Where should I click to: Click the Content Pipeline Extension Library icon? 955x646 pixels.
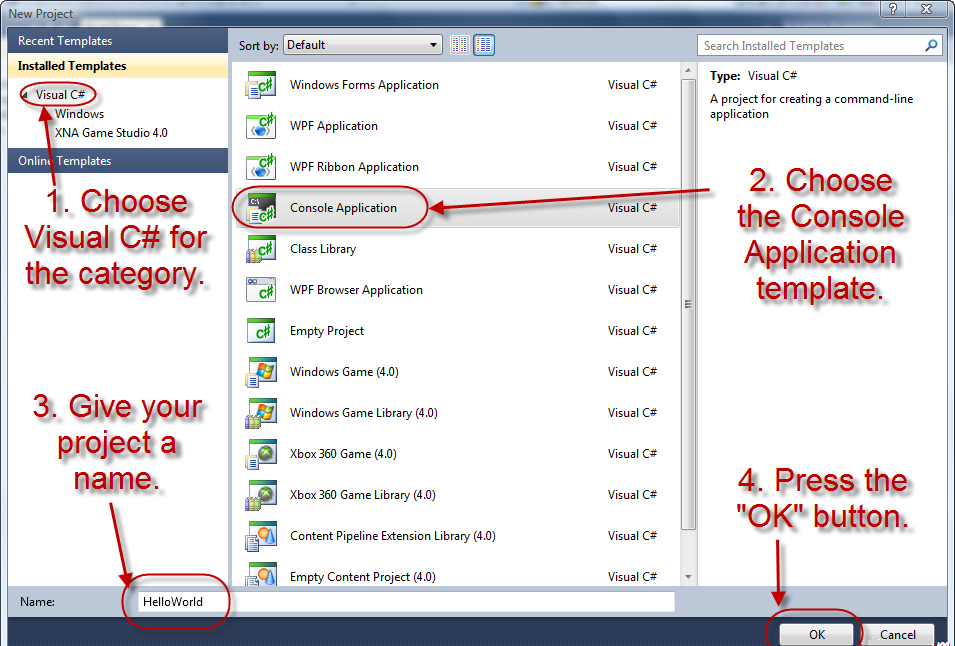tap(261, 536)
